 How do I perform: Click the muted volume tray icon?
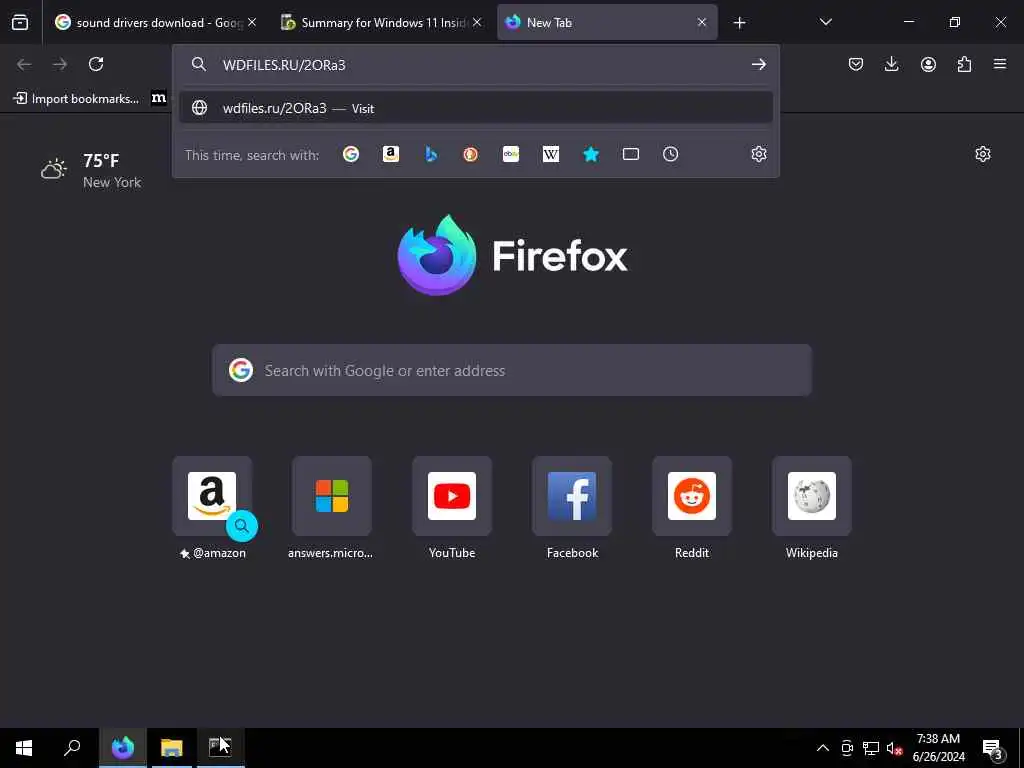point(895,748)
